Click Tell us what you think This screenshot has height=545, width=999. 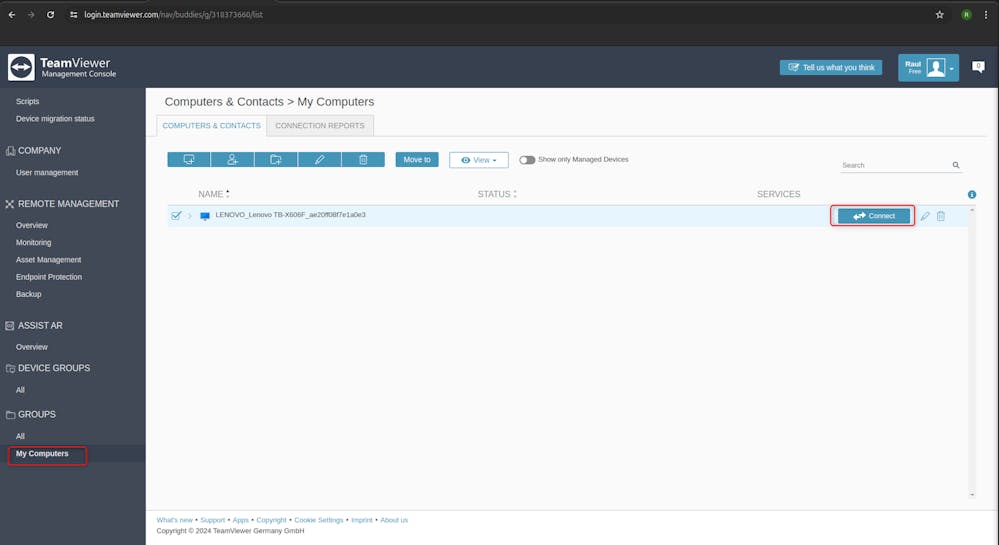831,68
